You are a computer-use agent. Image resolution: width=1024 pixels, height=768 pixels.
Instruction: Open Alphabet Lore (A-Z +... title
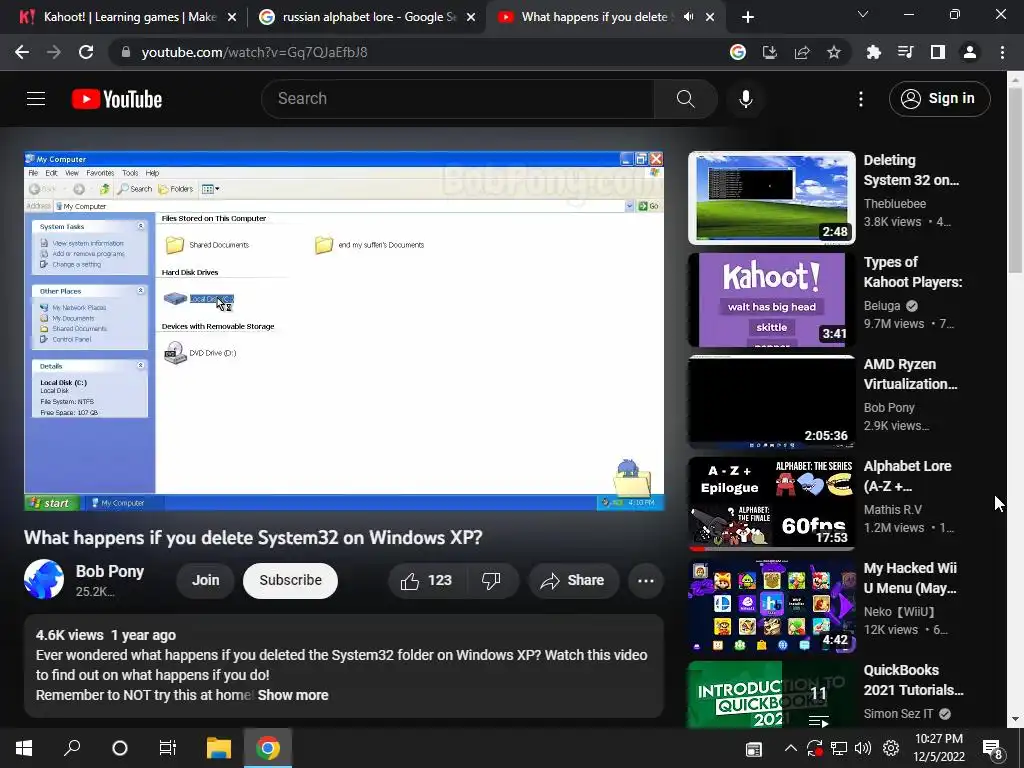coord(907,476)
